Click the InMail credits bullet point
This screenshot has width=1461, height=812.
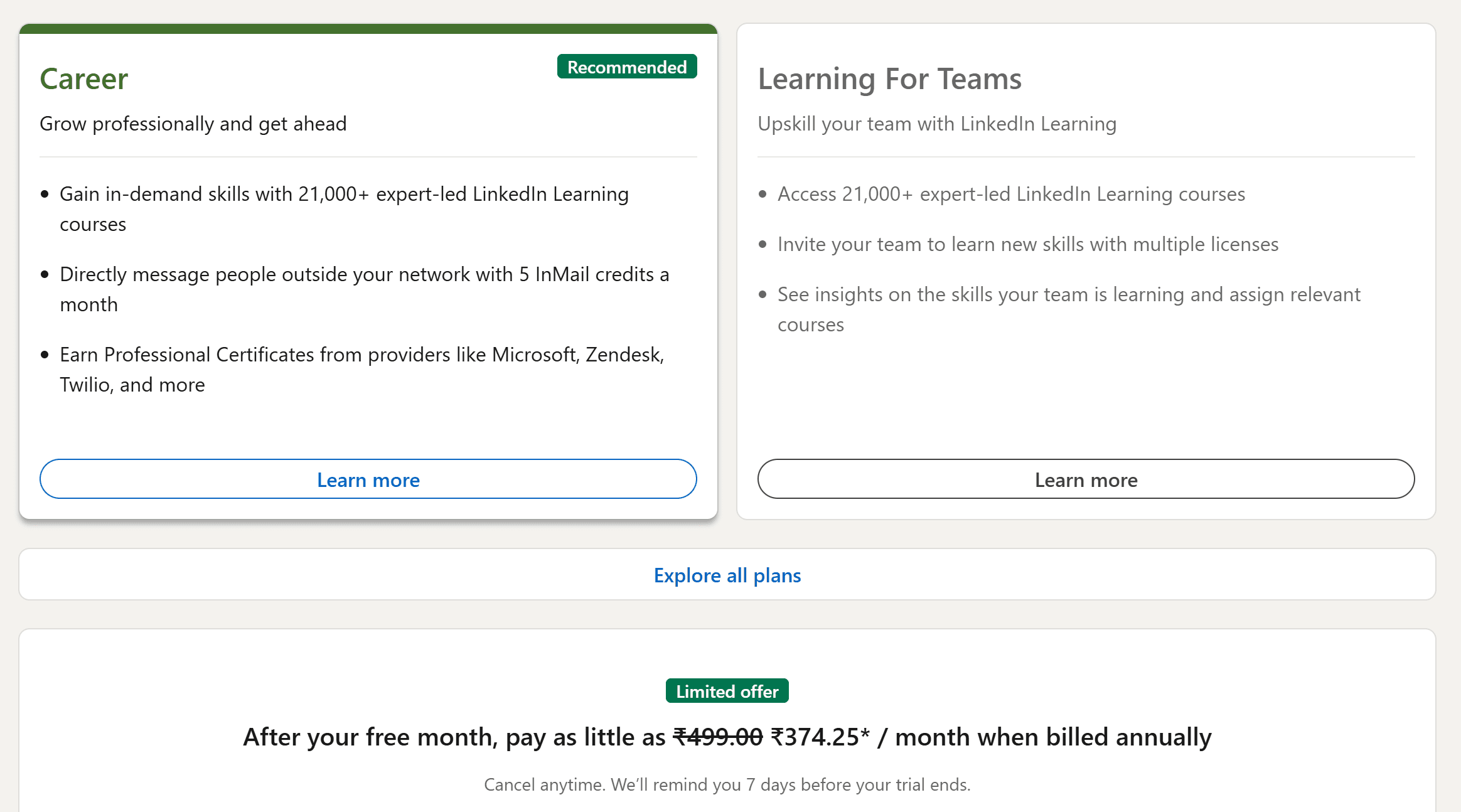coord(364,289)
